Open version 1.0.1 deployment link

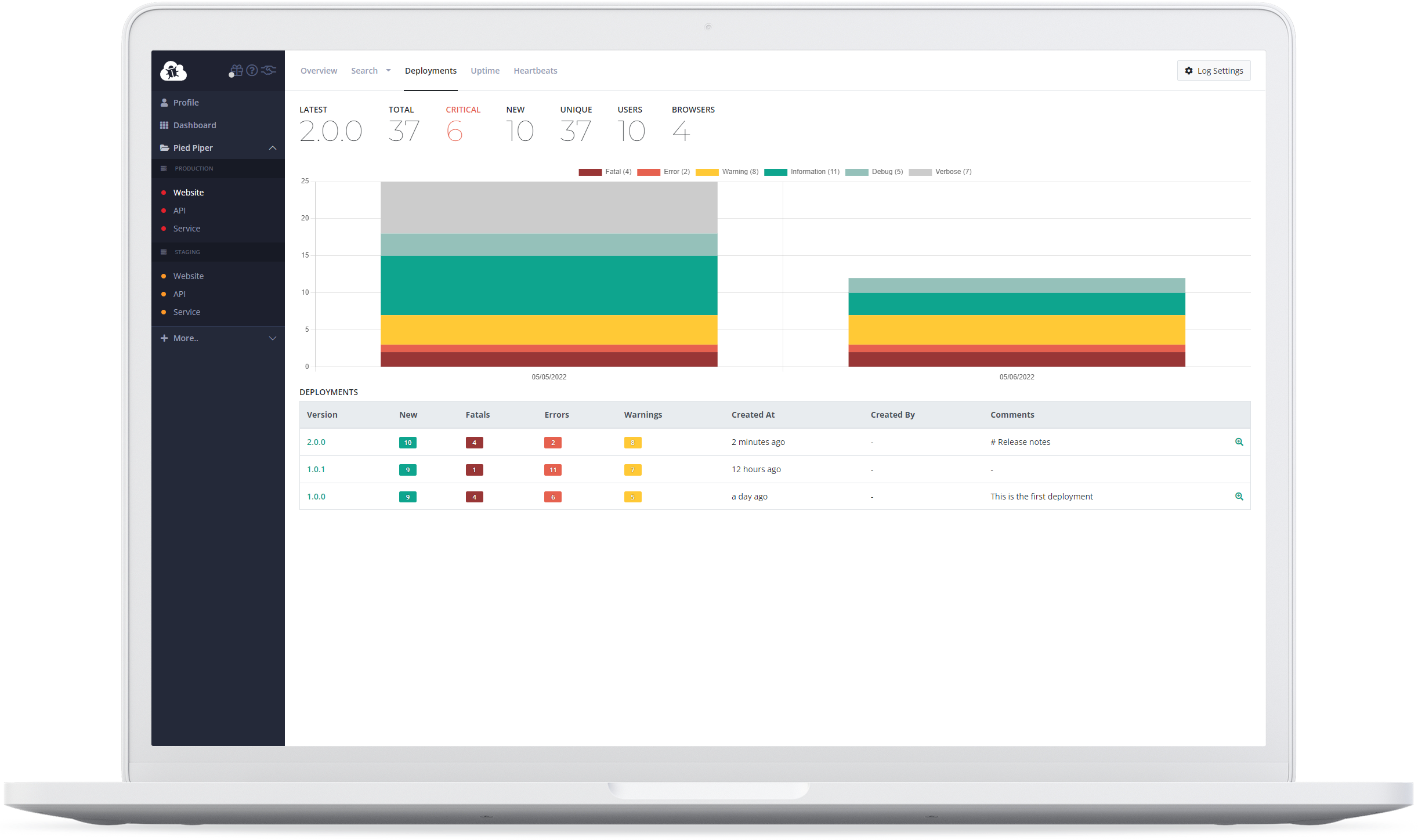tap(316, 469)
